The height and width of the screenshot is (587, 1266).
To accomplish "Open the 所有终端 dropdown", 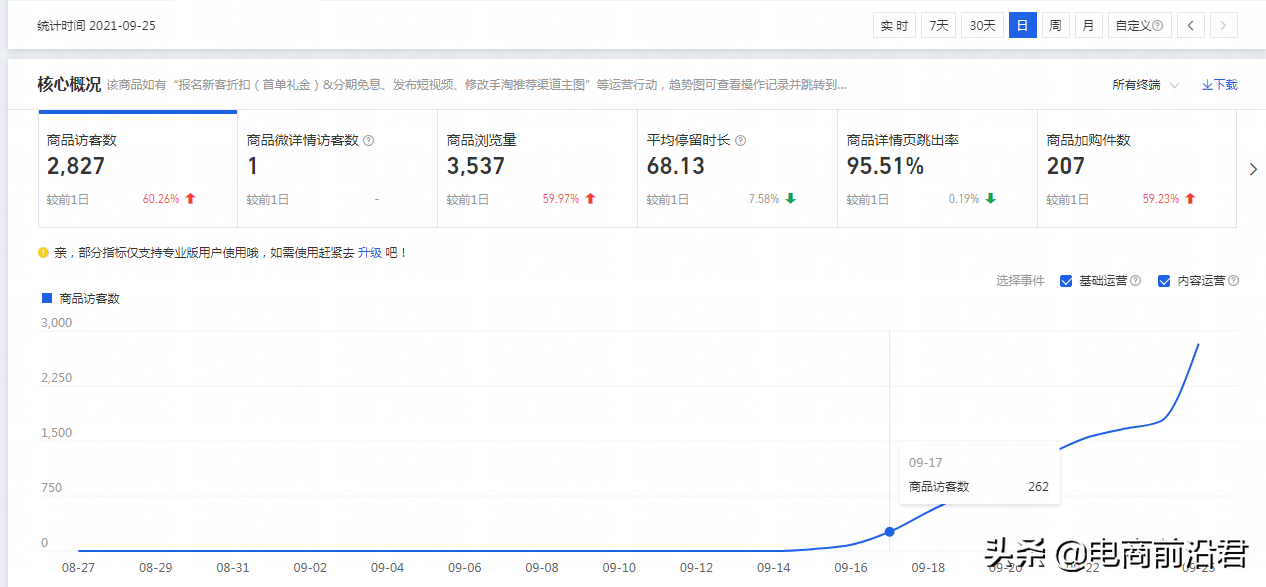I will [x=1145, y=85].
